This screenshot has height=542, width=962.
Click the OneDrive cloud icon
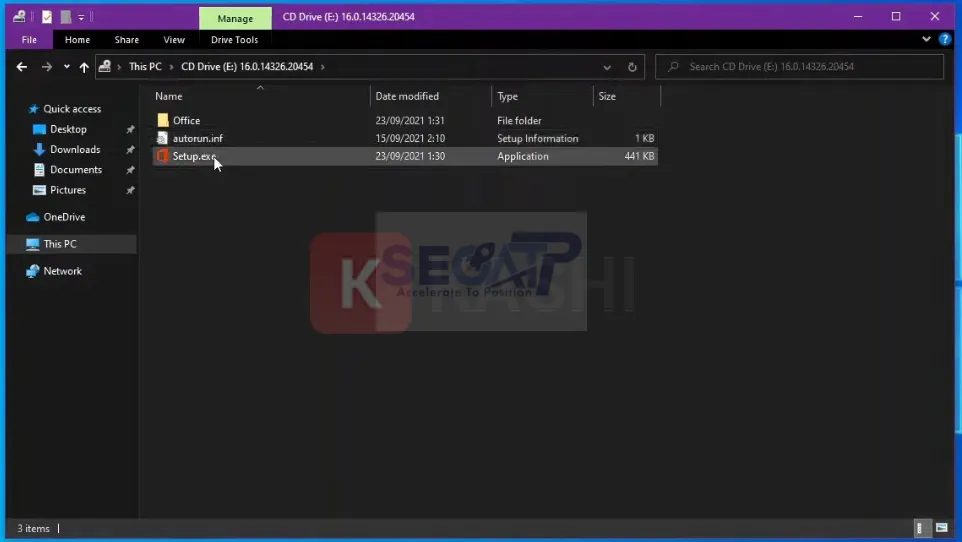click(x=33, y=217)
